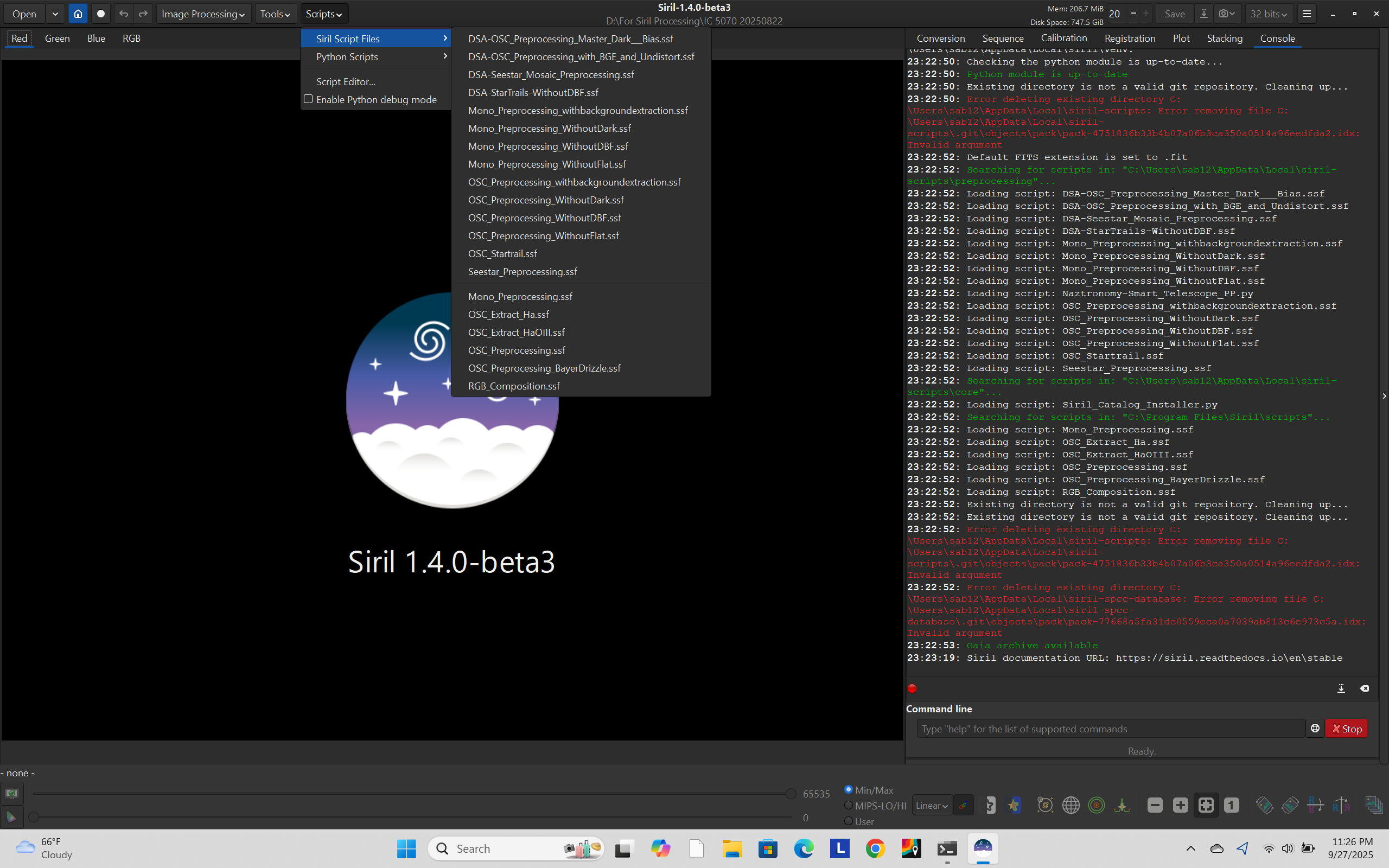Viewport: 1389px width, 868px height.
Task: Choose OSC_Preprocessing.ssf from the scripts list
Action: [517, 350]
